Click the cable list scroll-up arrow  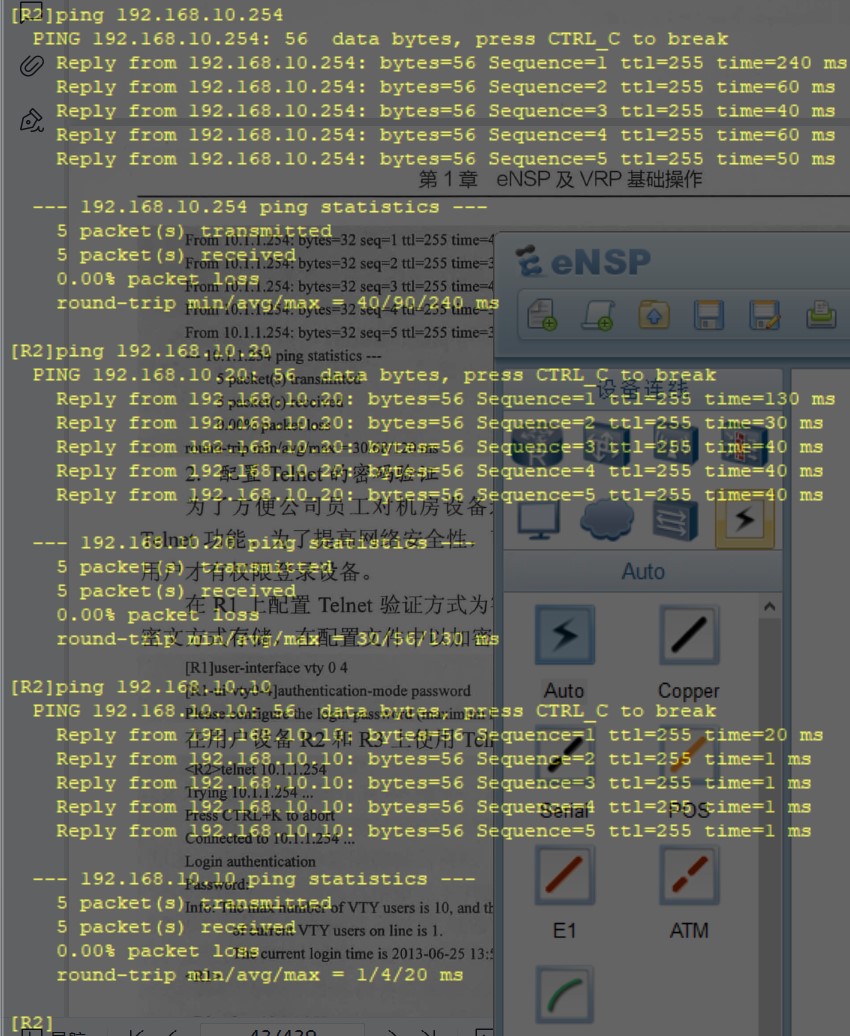[x=769, y=607]
